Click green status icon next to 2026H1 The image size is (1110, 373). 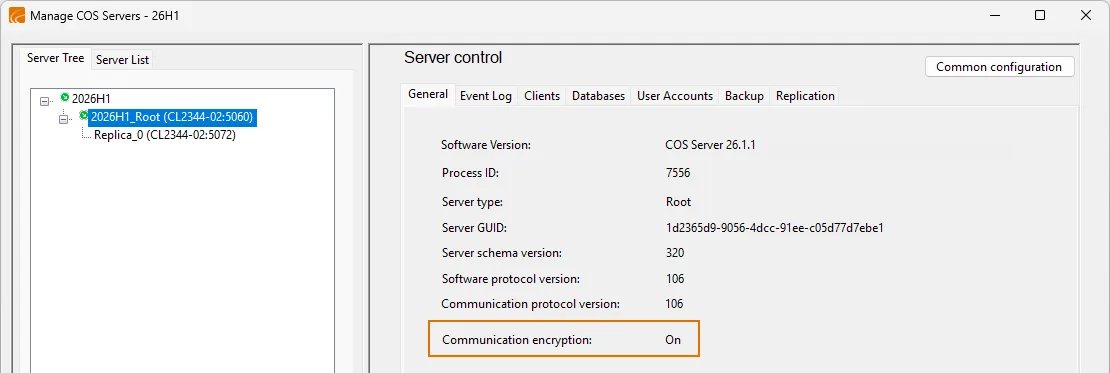(x=65, y=98)
